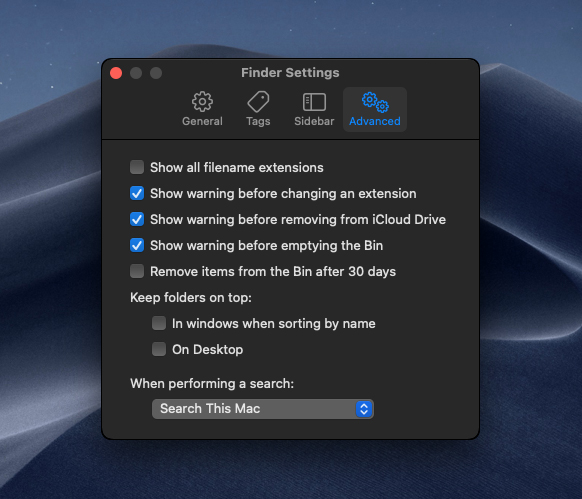Open the Search This Mac dropdown
582x499 pixels.
263,409
